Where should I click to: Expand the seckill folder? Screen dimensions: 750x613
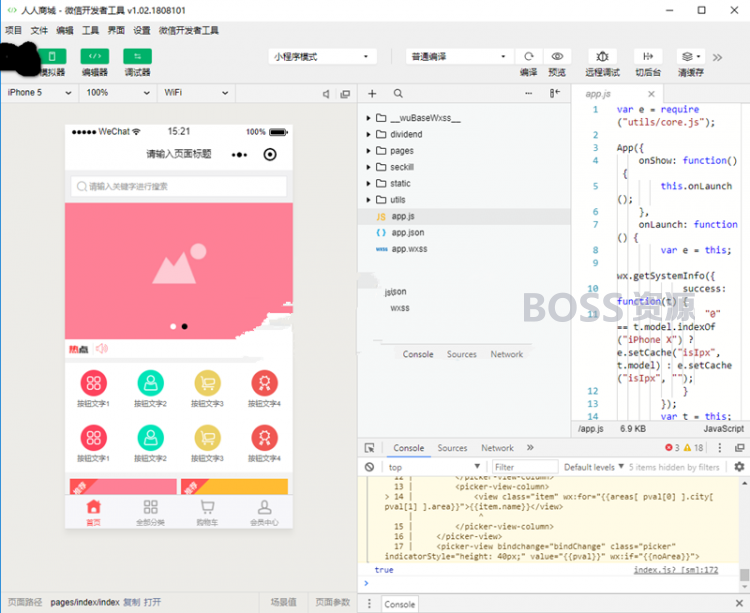pos(368,167)
